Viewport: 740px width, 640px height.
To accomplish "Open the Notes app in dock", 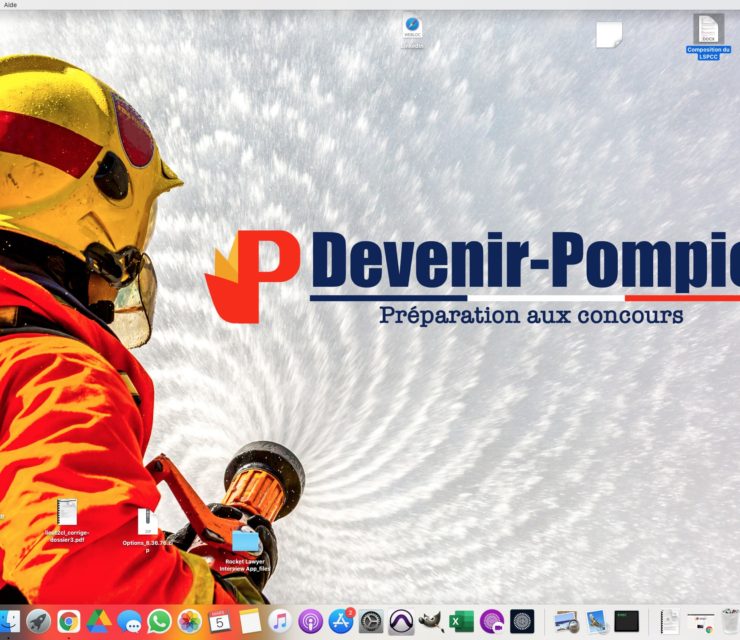I will click(250, 621).
